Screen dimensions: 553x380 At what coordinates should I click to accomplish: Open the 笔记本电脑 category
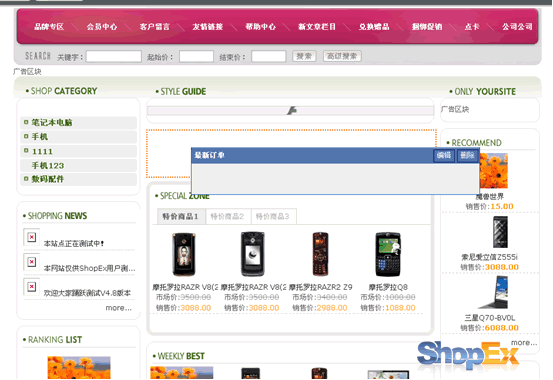(52, 122)
